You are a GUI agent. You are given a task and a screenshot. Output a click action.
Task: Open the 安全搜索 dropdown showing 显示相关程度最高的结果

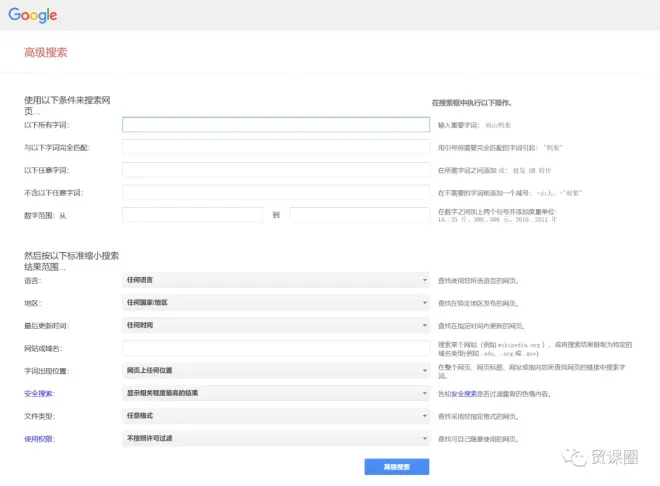click(275, 393)
